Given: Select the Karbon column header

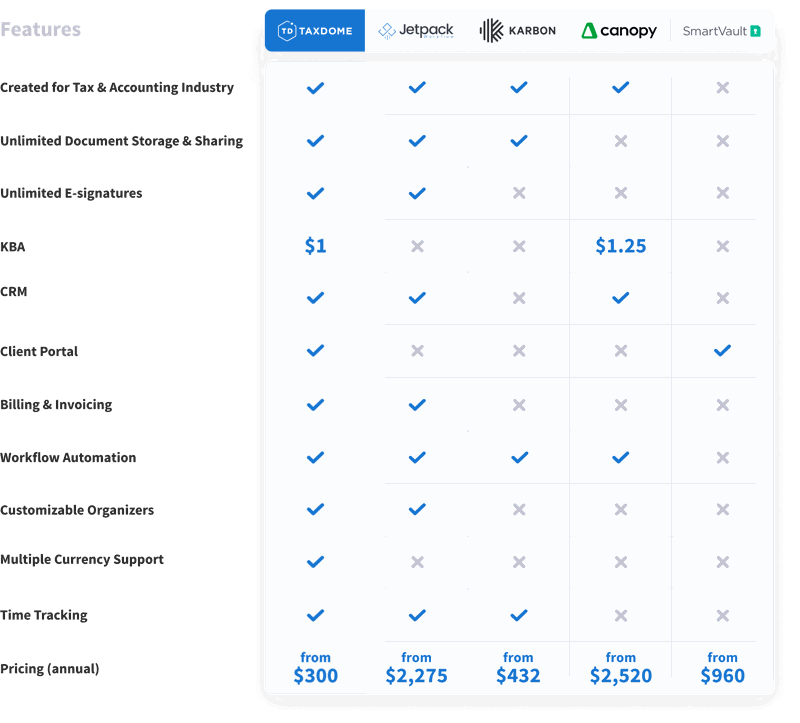Looking at the screenshot, I should click(518, 31).
